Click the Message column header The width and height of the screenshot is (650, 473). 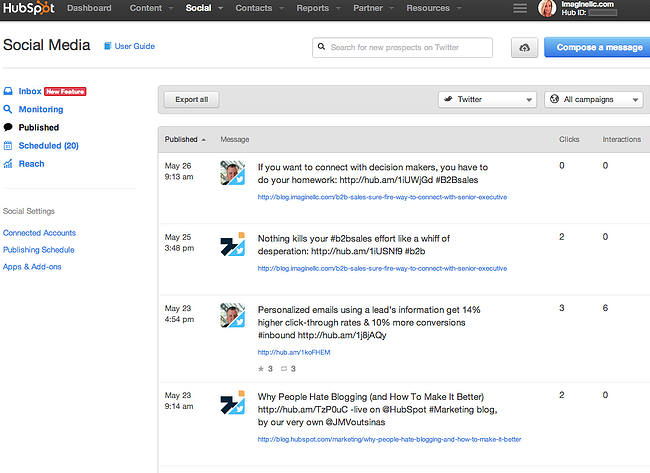click(x=235, y=139)
